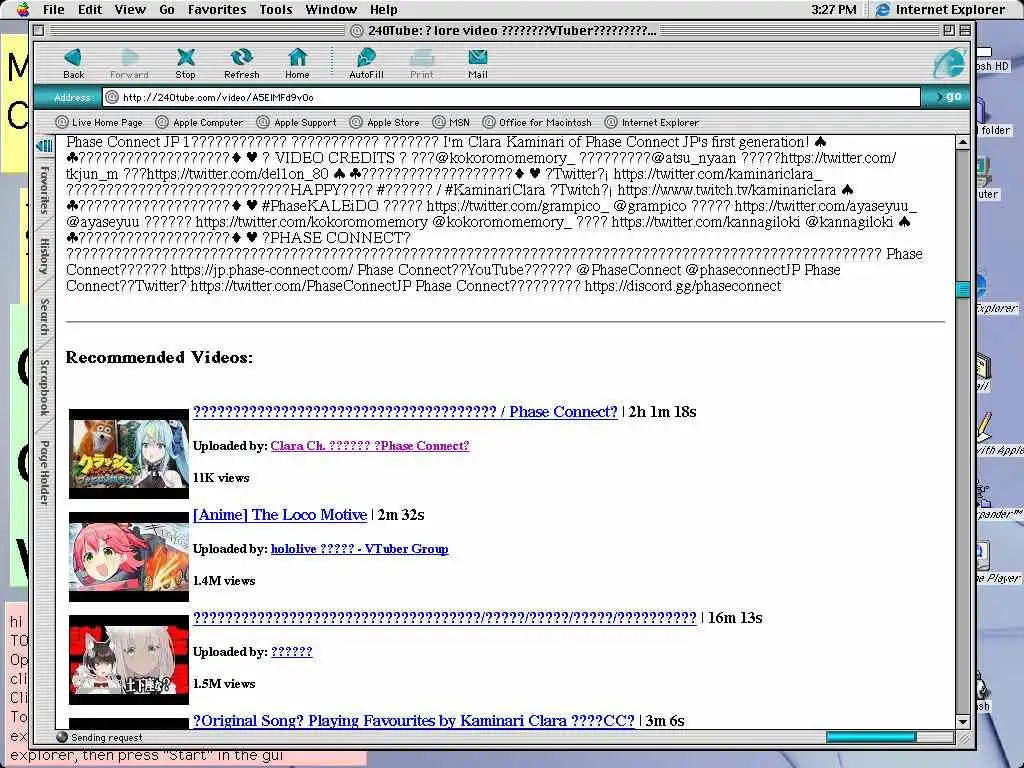Click the zoom box in the title bar
This screenshot has height=768, width=1024.
pos(949,30)
